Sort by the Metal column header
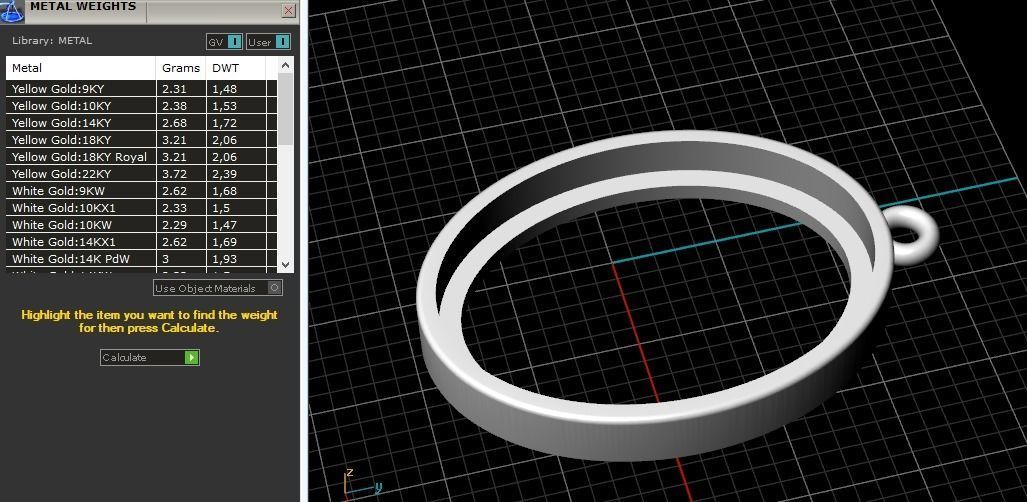 click(x=81, y=68)
